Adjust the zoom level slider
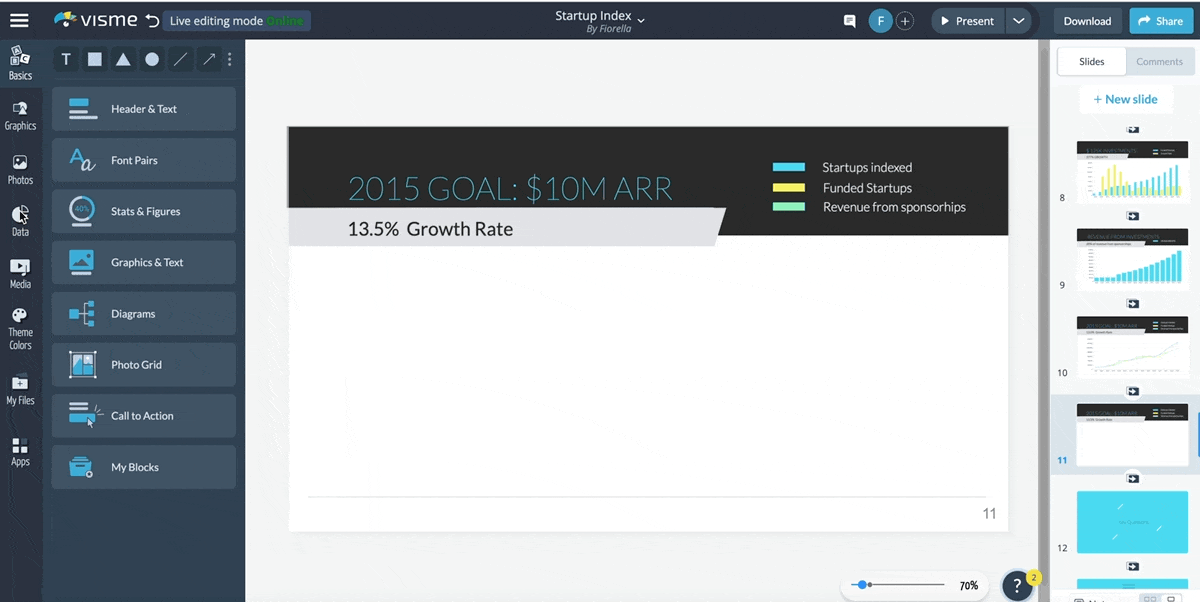 [863, 585]
